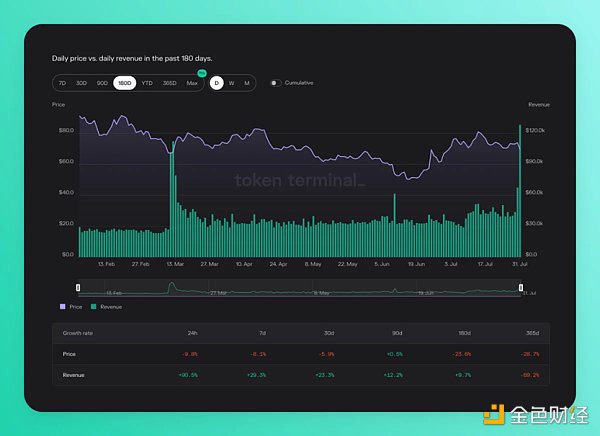This screenshot has width=600, height=436.
Task: Click the 13. Feb x-axis label
Action: coord(106,264)
